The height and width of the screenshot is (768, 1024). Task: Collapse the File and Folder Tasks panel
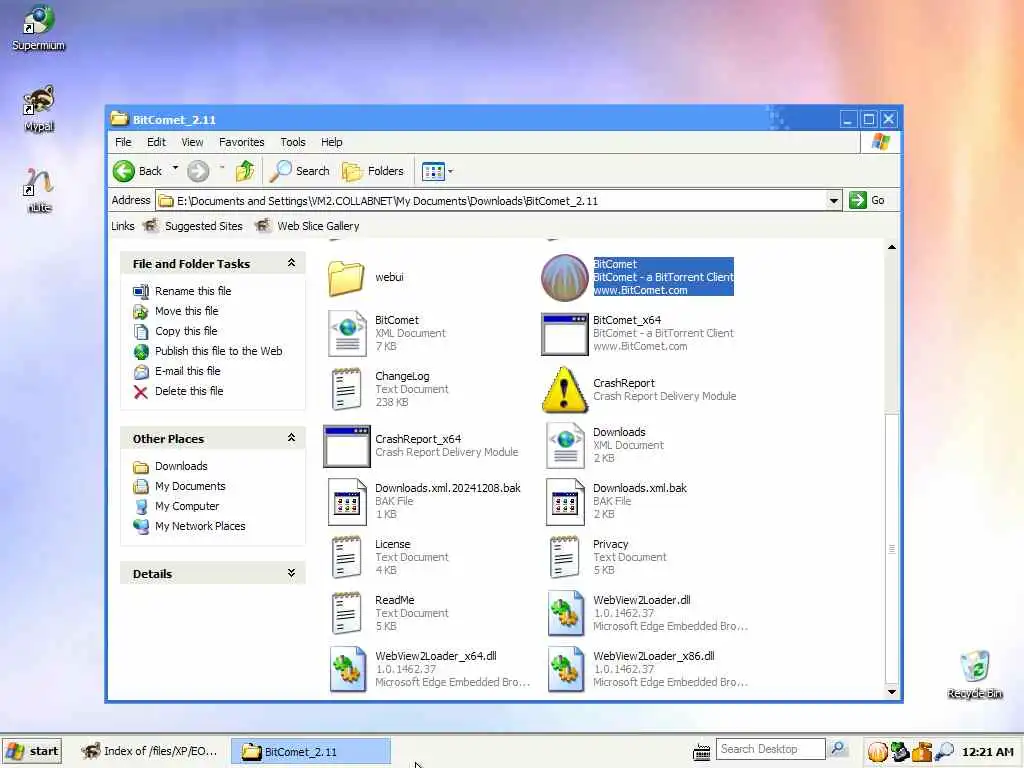click(x=291, y=263)
